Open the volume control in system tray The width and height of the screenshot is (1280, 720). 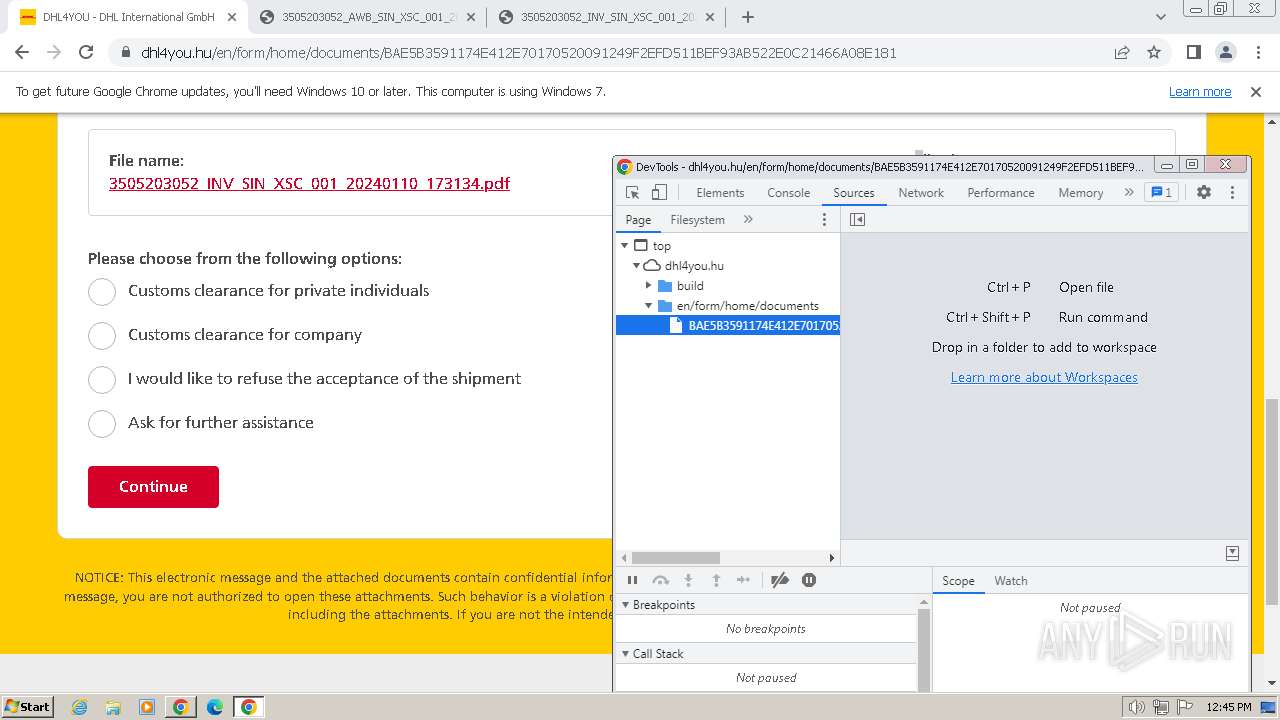(x=1136, y=707)
